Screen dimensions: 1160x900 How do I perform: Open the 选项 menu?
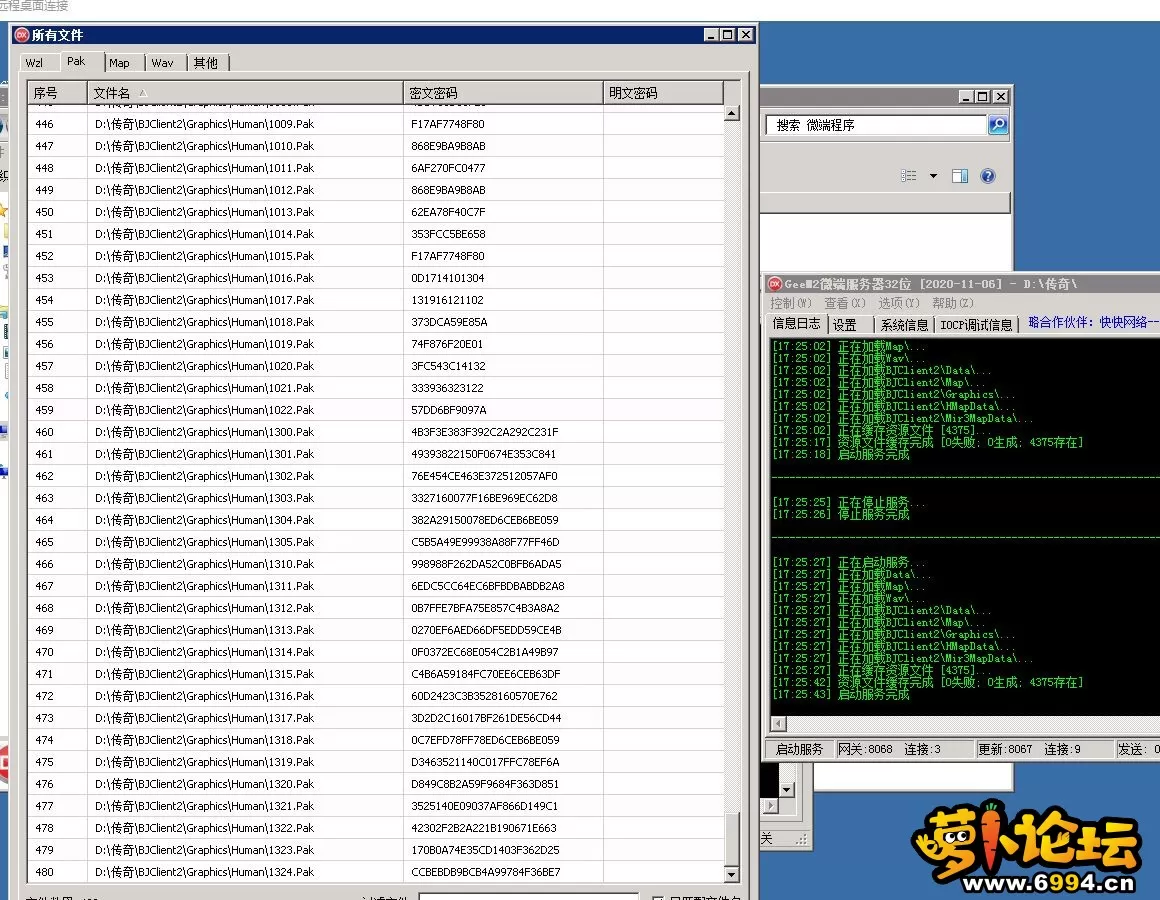898,303
